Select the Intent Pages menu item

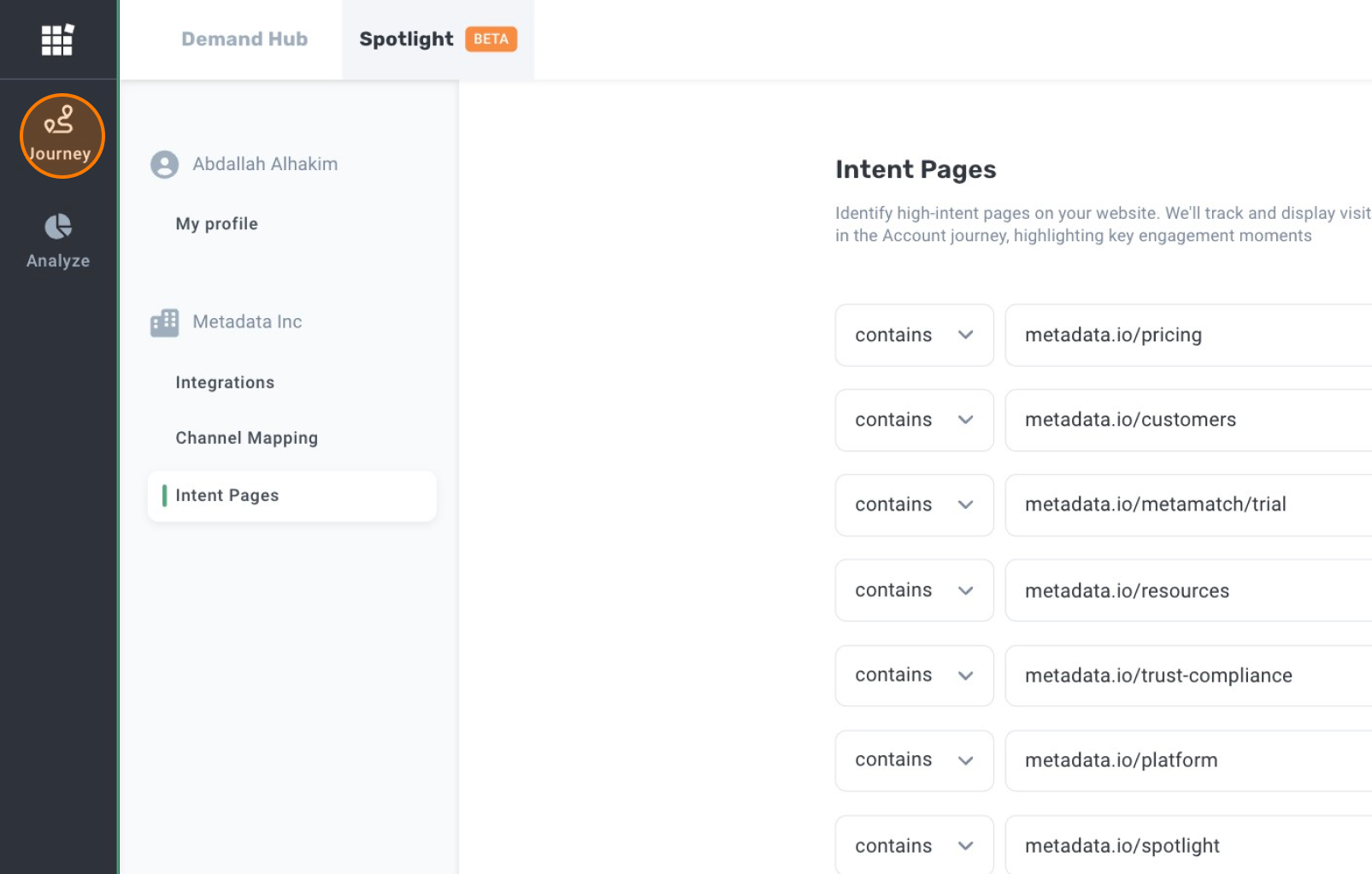(x=292, y=496)
